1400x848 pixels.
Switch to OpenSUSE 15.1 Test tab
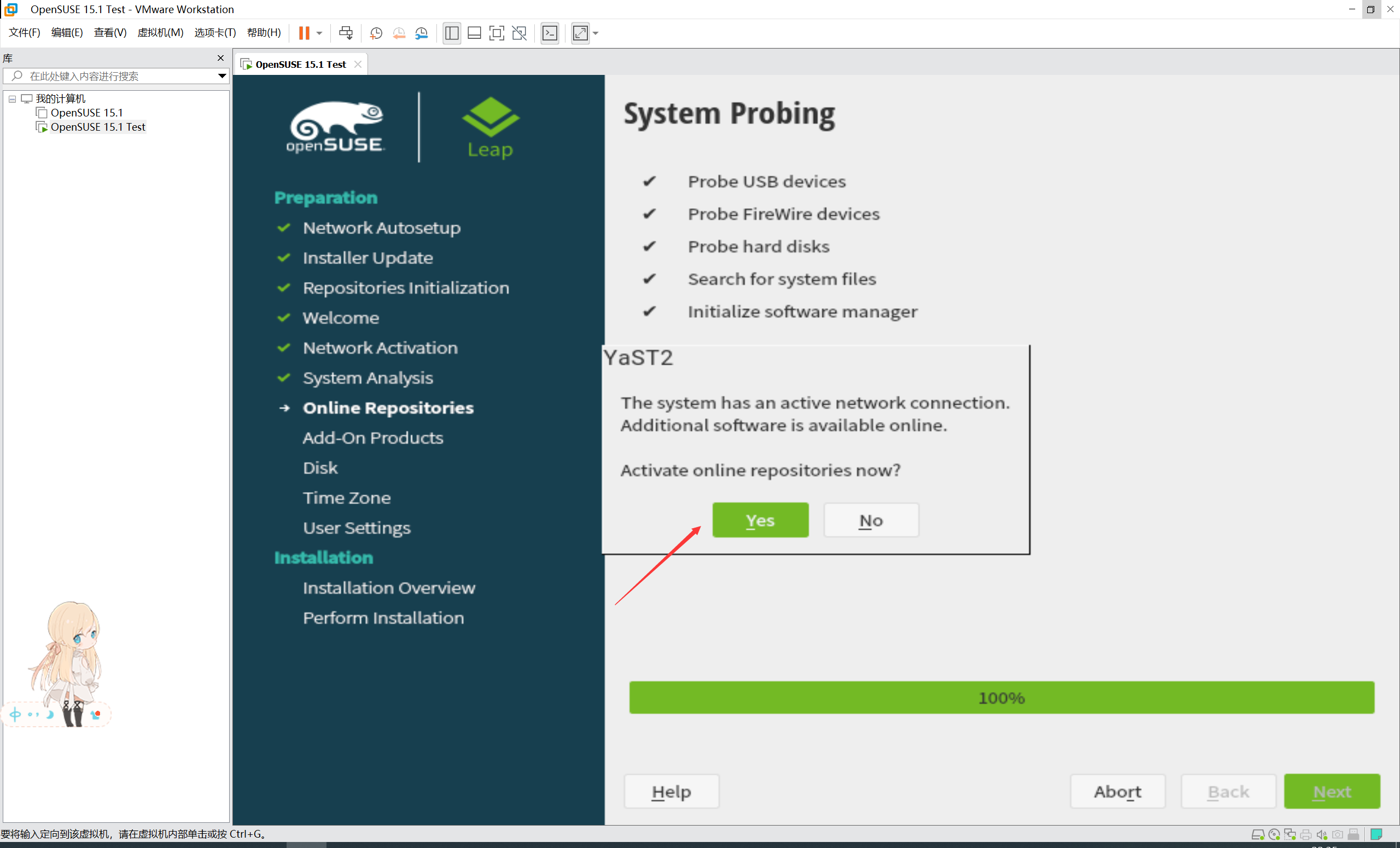coord(300,64)
